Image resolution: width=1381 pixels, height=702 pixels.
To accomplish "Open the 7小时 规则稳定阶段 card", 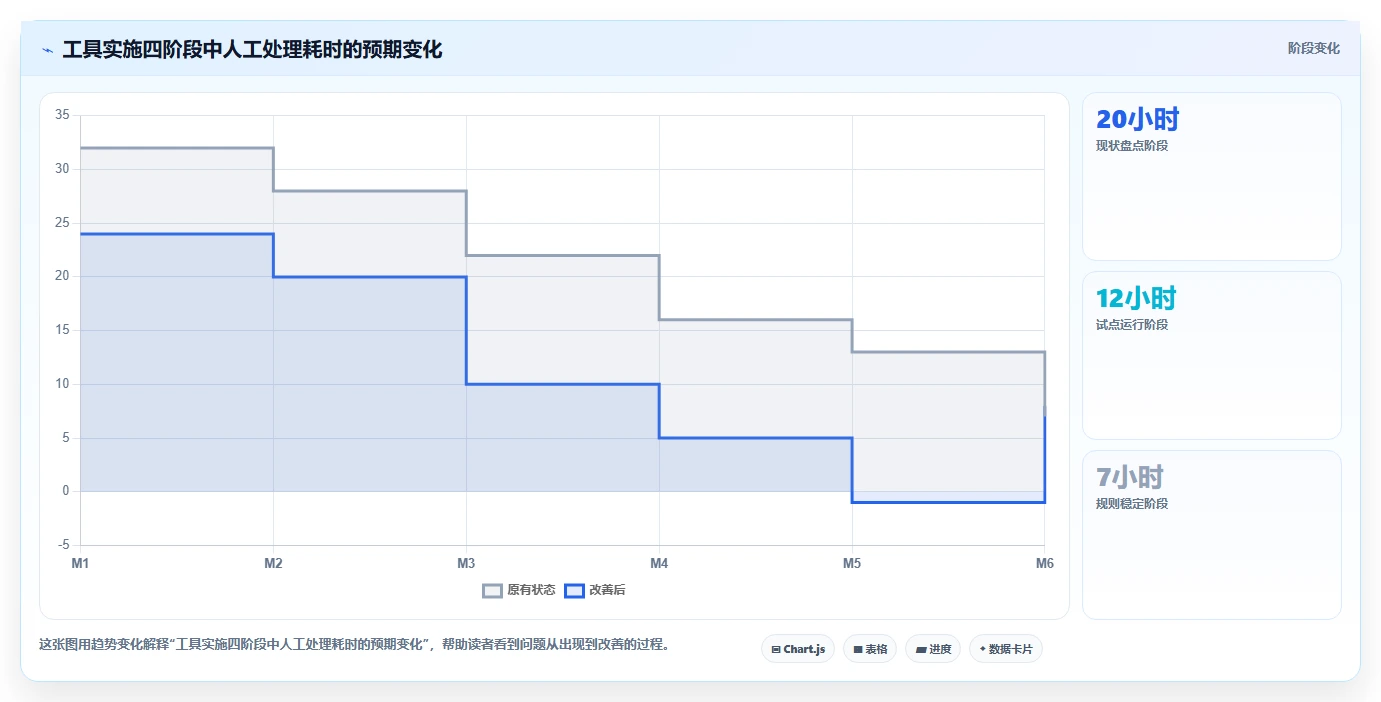I will [x=1211, y=535].
